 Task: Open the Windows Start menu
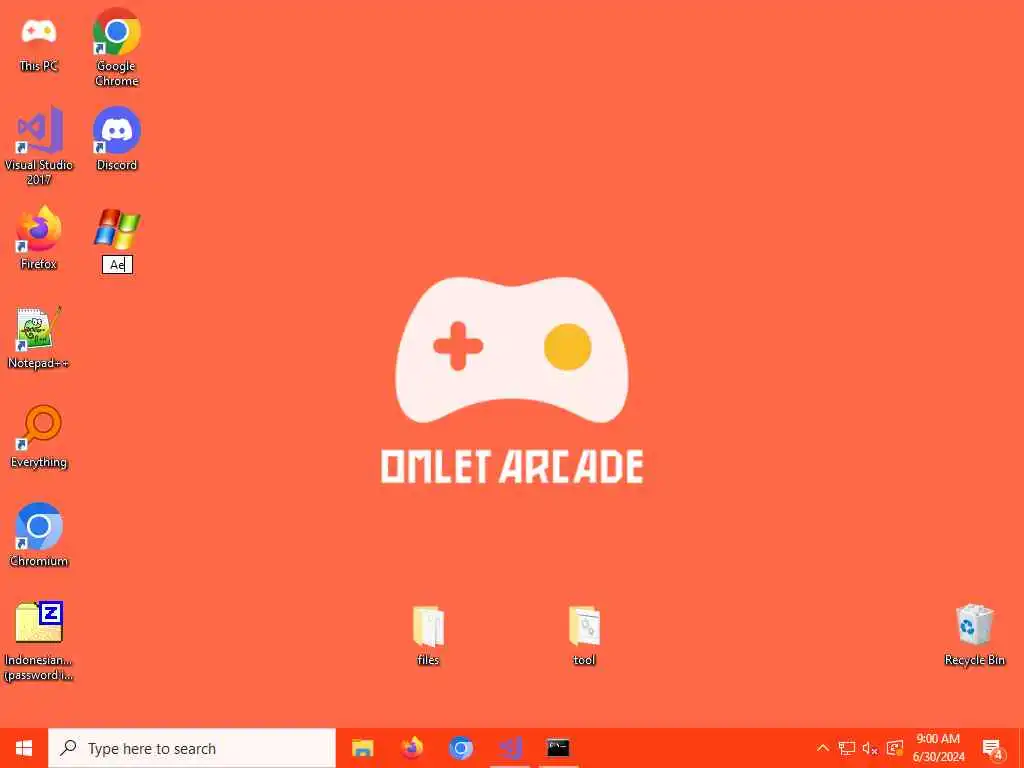pyautogui.click(x=24, y=748)
